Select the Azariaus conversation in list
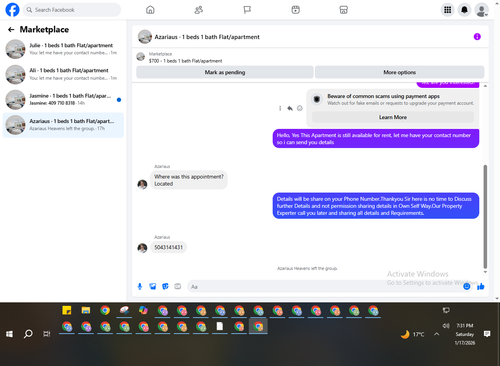 click(63, 125)
